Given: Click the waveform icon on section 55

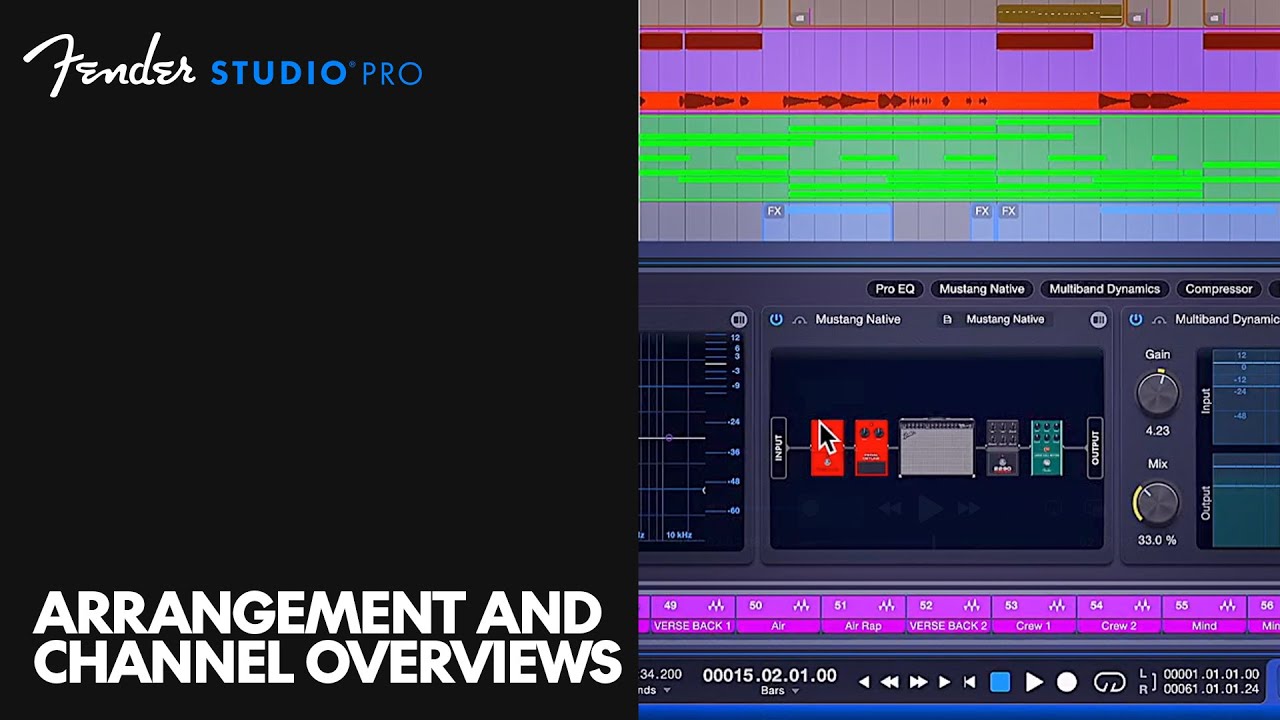Looking at the screenshot, I should coord(1227,606).
